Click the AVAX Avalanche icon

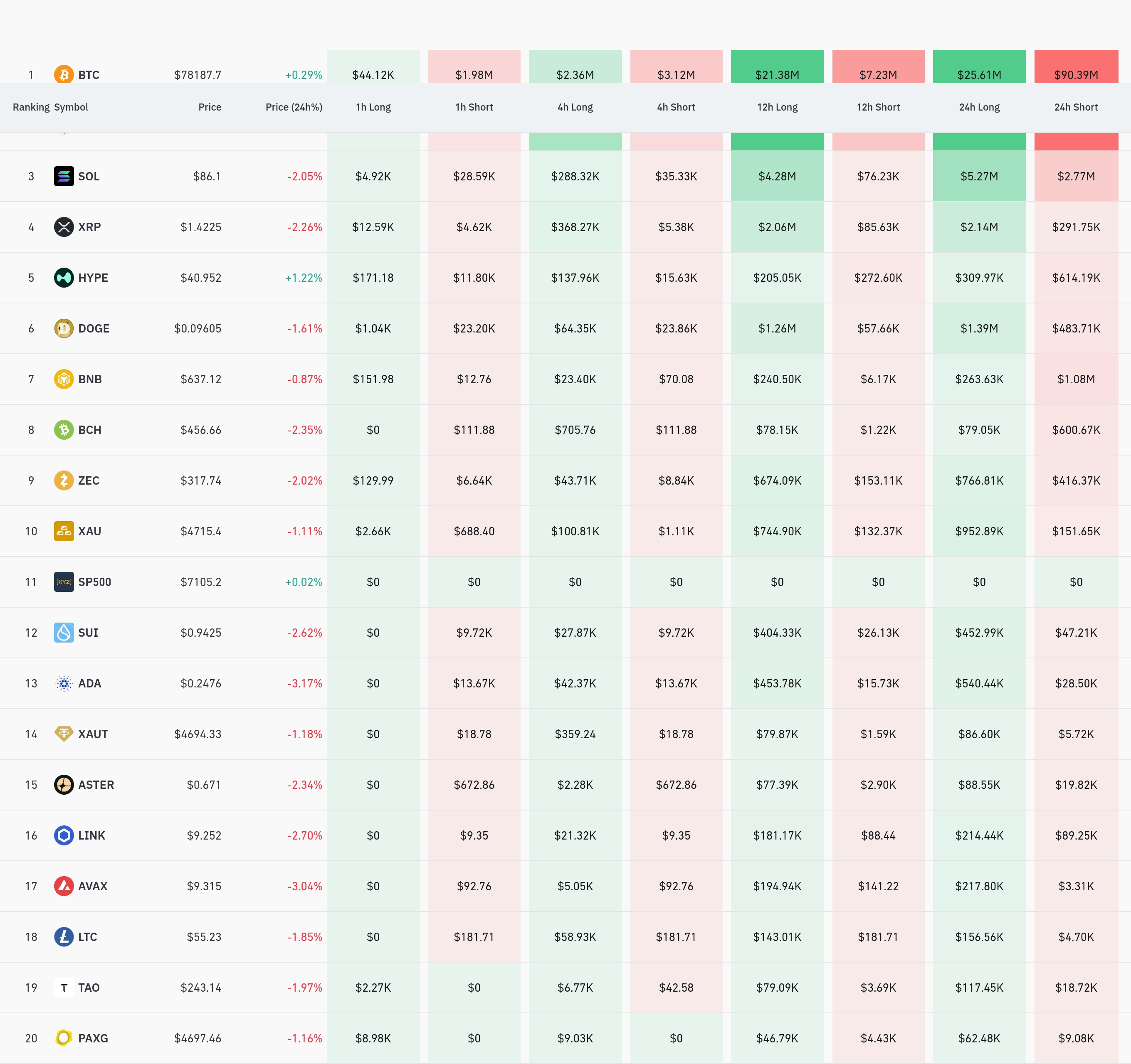[x=64, y=886]
